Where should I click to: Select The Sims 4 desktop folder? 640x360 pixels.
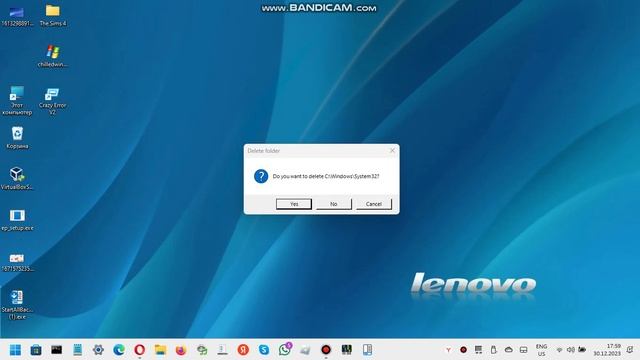(53, 15)
